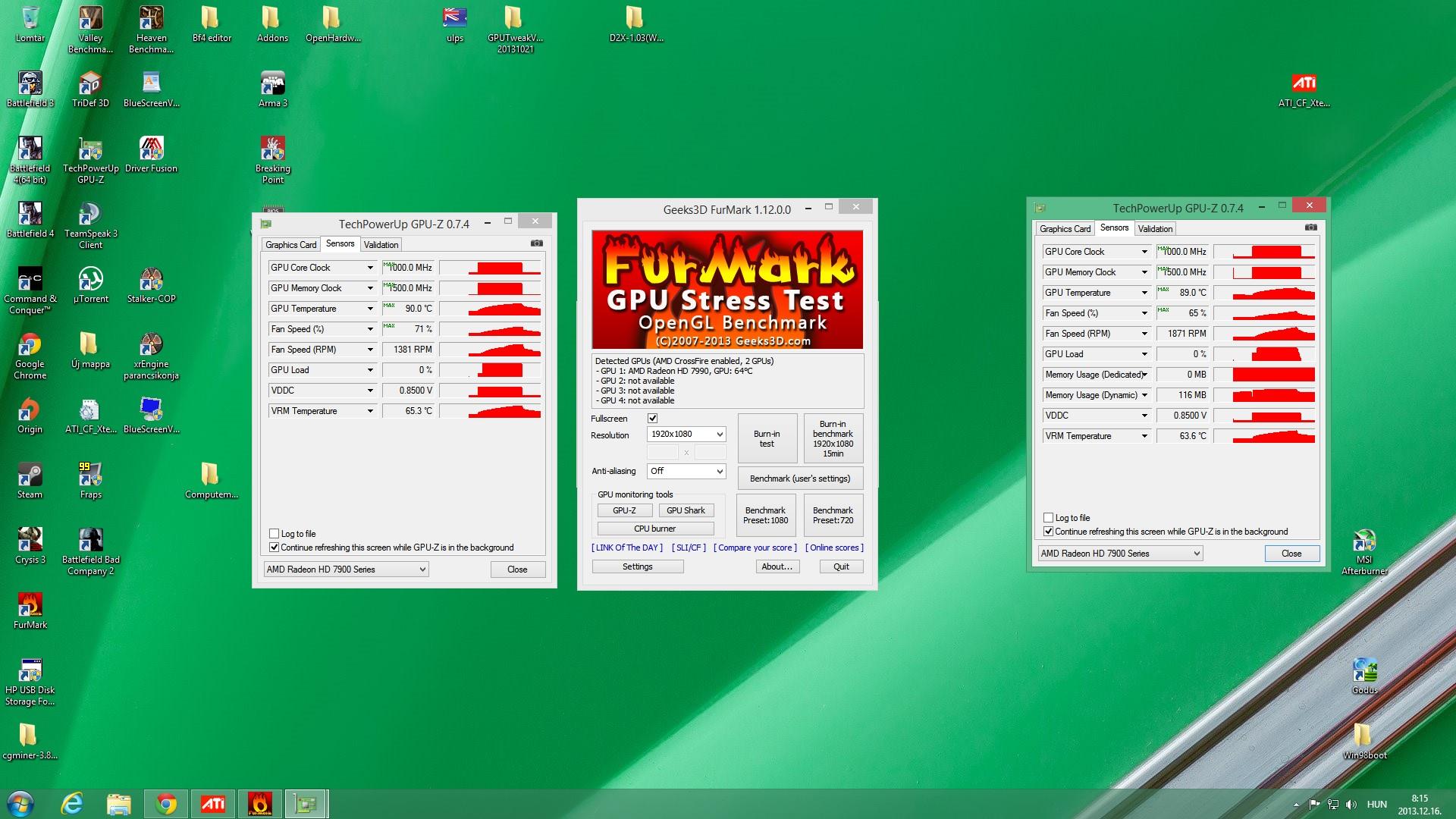Screen dimensions: 1456x819
Task: Expand Memory Usage (Dynamic) dropdown in right GPU-Z
Action: [1144, 395]
